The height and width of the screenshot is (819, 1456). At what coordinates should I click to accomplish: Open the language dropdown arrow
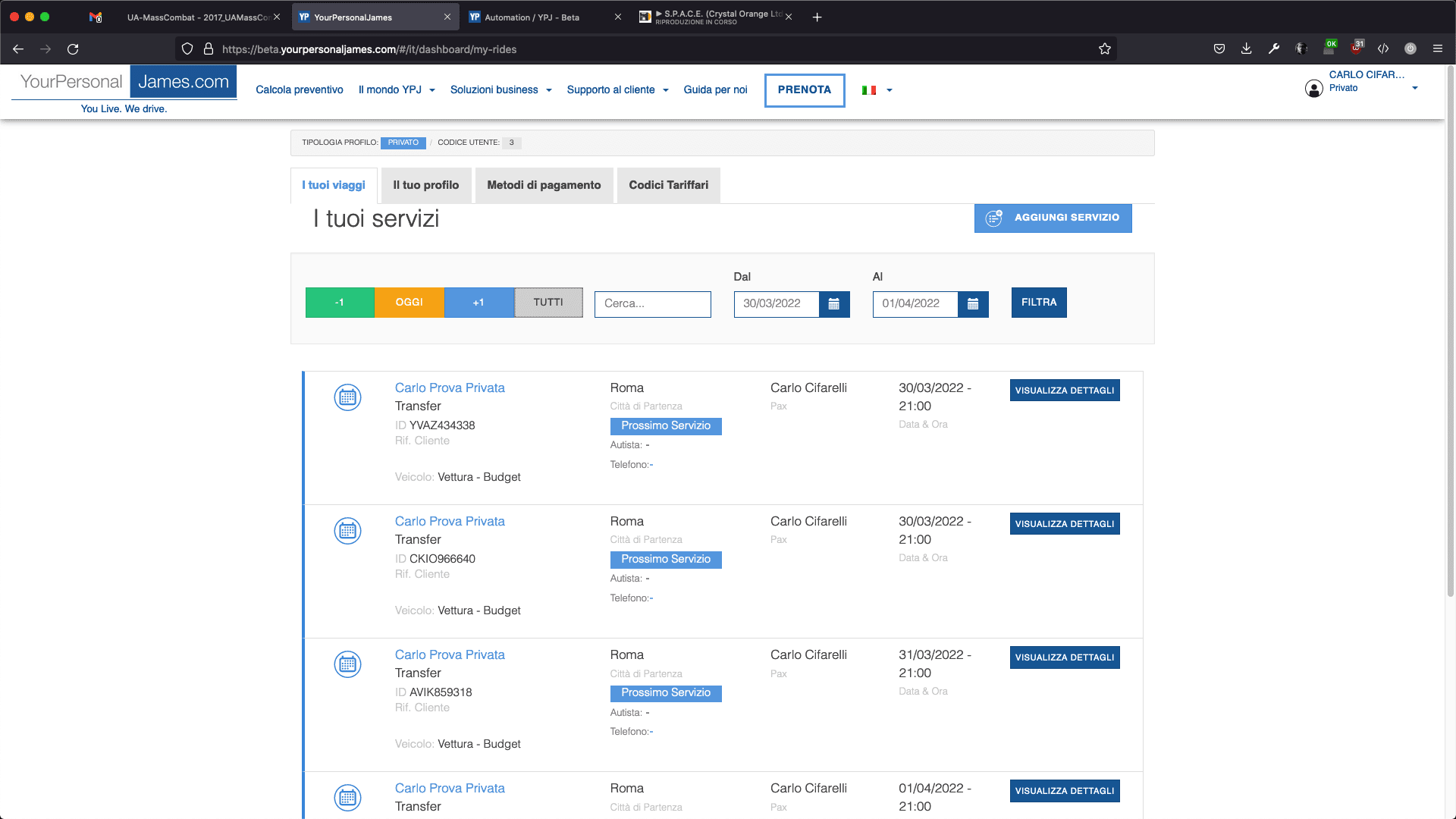(x=890, y=90)
